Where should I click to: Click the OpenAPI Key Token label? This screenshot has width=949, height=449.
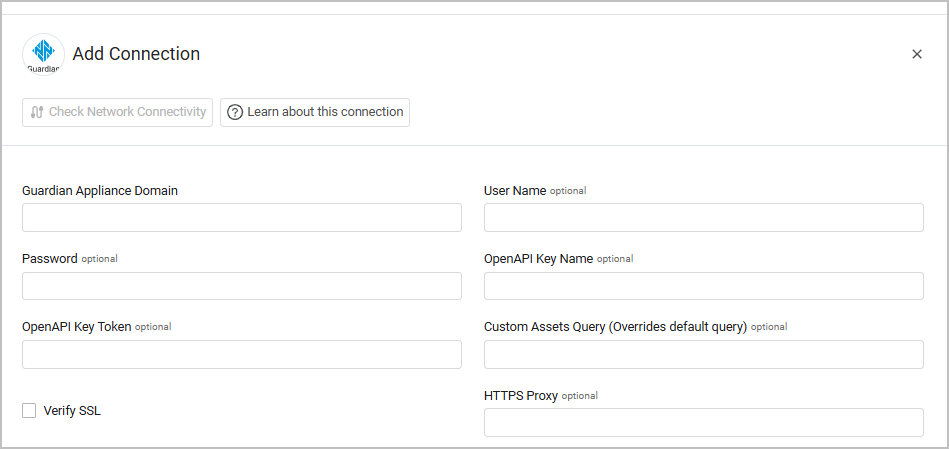pyautogui.click(x=77, y=326)
